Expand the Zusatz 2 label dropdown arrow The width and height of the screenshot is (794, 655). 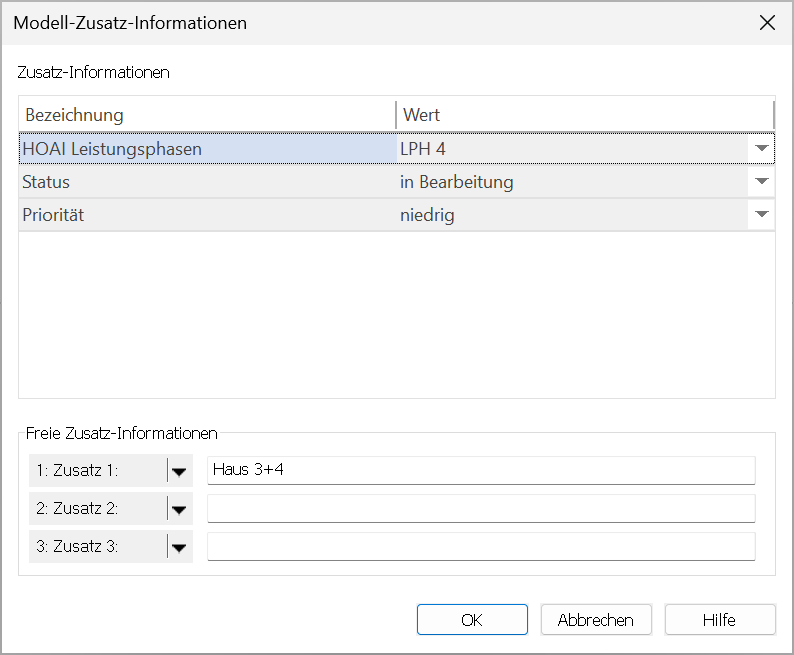(x=179, y=509)
